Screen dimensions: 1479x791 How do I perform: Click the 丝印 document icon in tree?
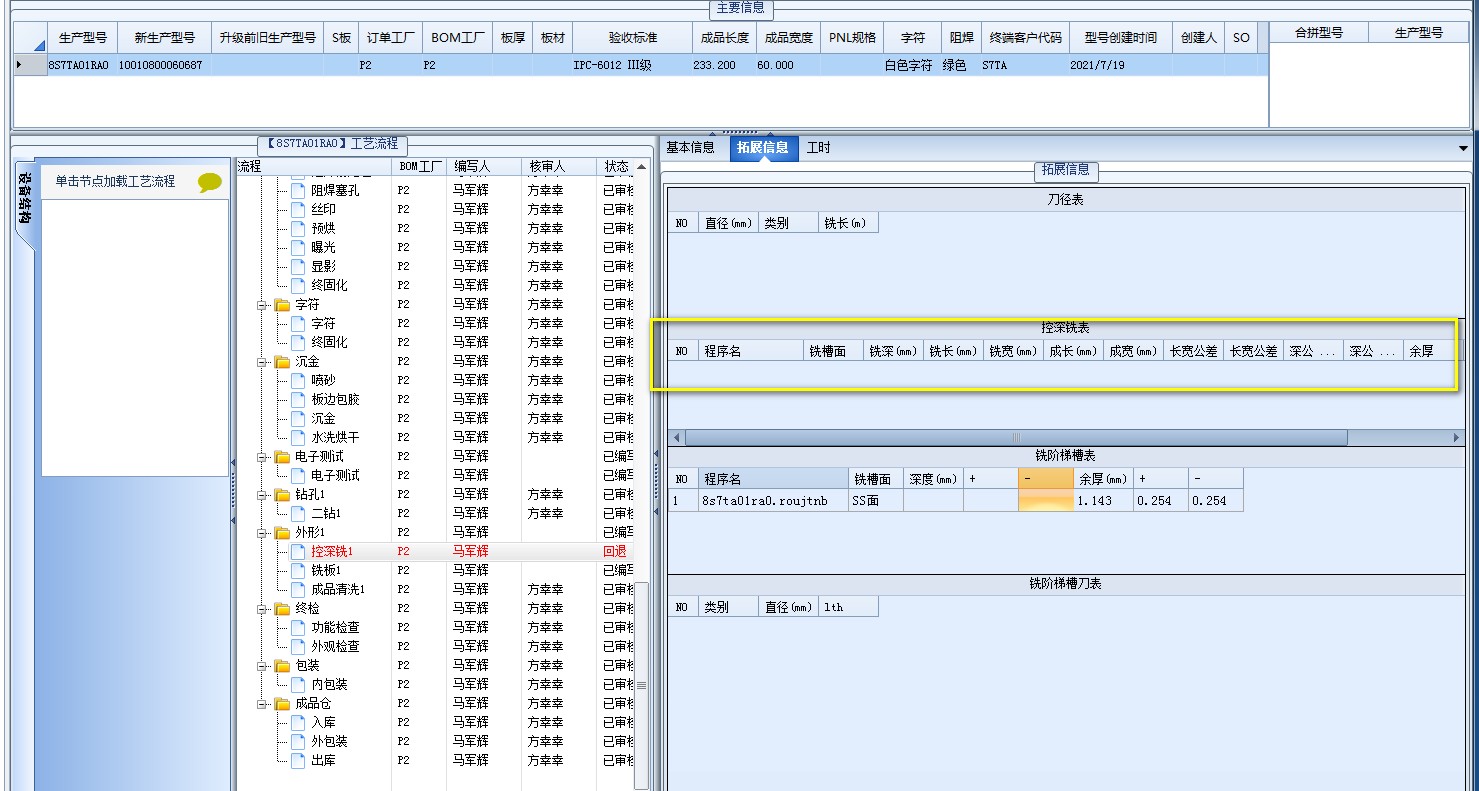(x=298, y=209)
